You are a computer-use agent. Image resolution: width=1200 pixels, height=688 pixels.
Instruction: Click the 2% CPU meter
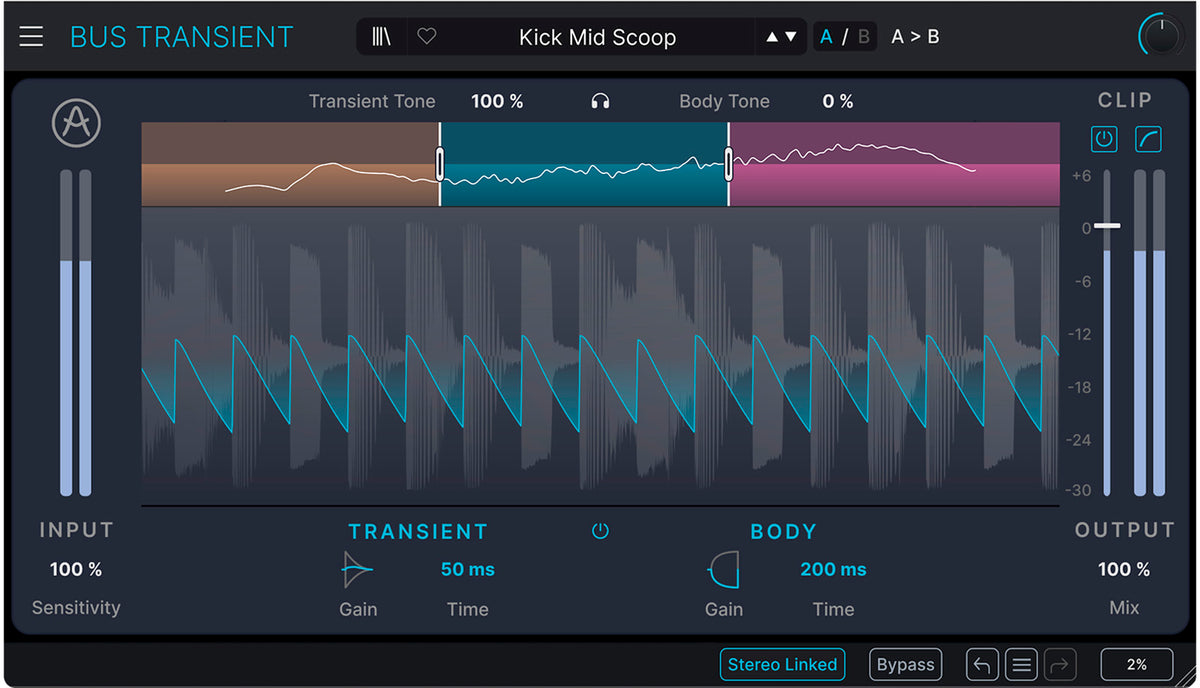[x=1137, y=664]
